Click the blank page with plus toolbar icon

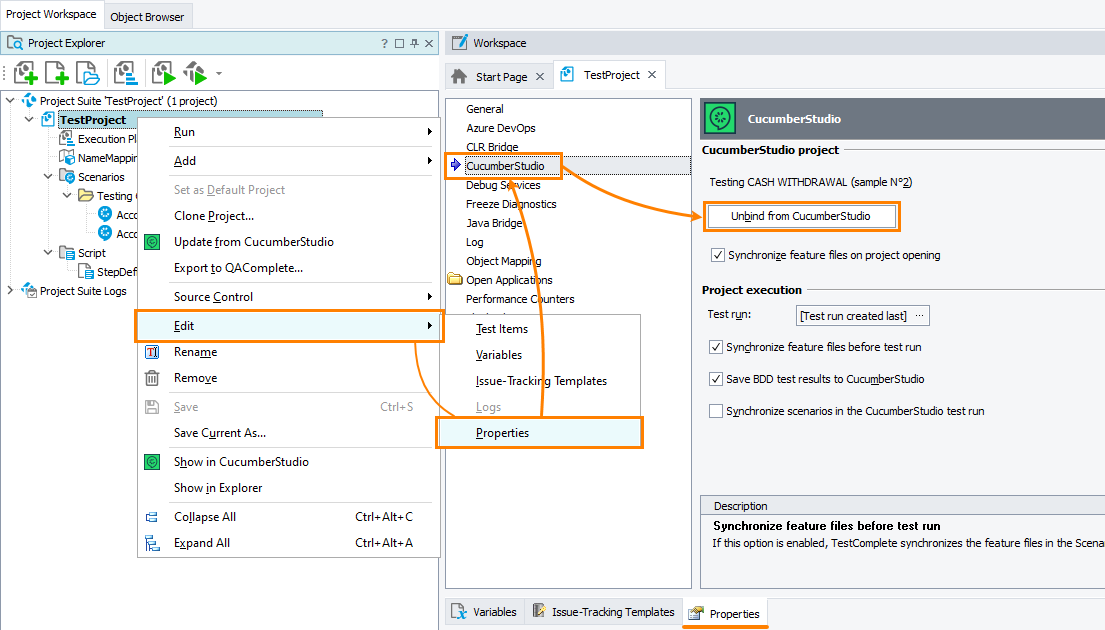[x=57, y=73]
